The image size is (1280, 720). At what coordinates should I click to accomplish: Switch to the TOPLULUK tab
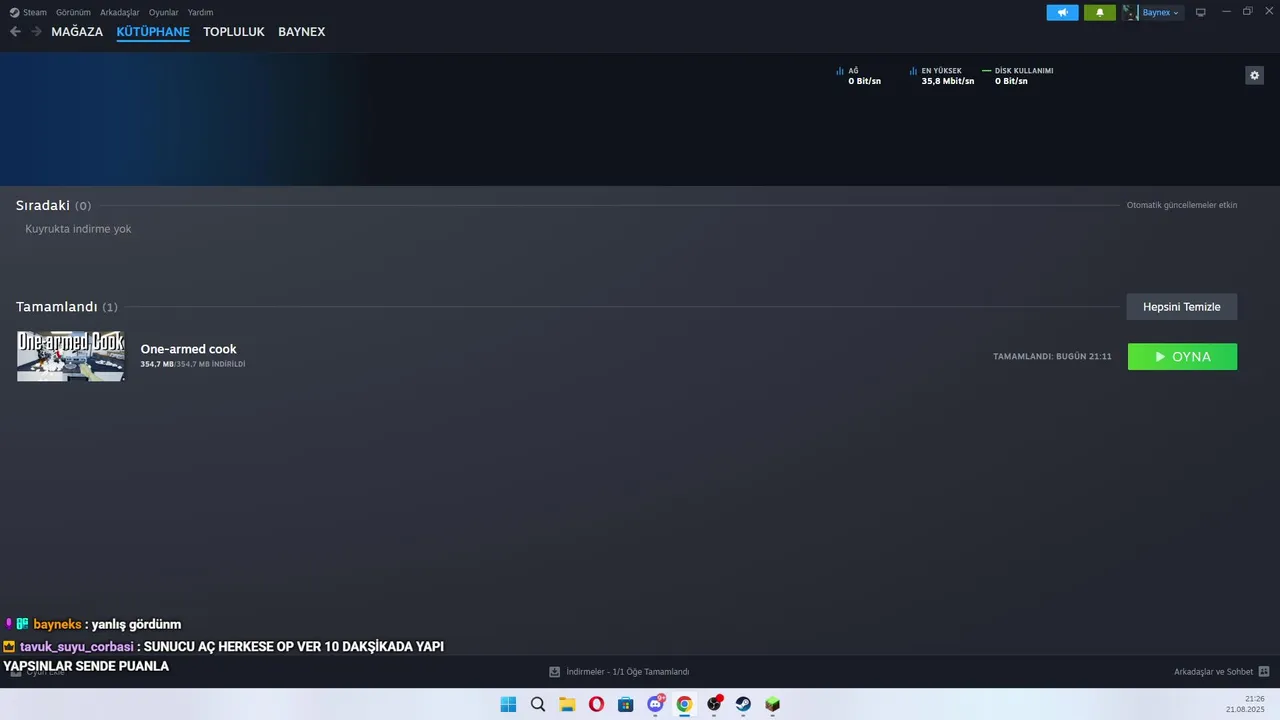pyautogui.click(x=234, y=32)
